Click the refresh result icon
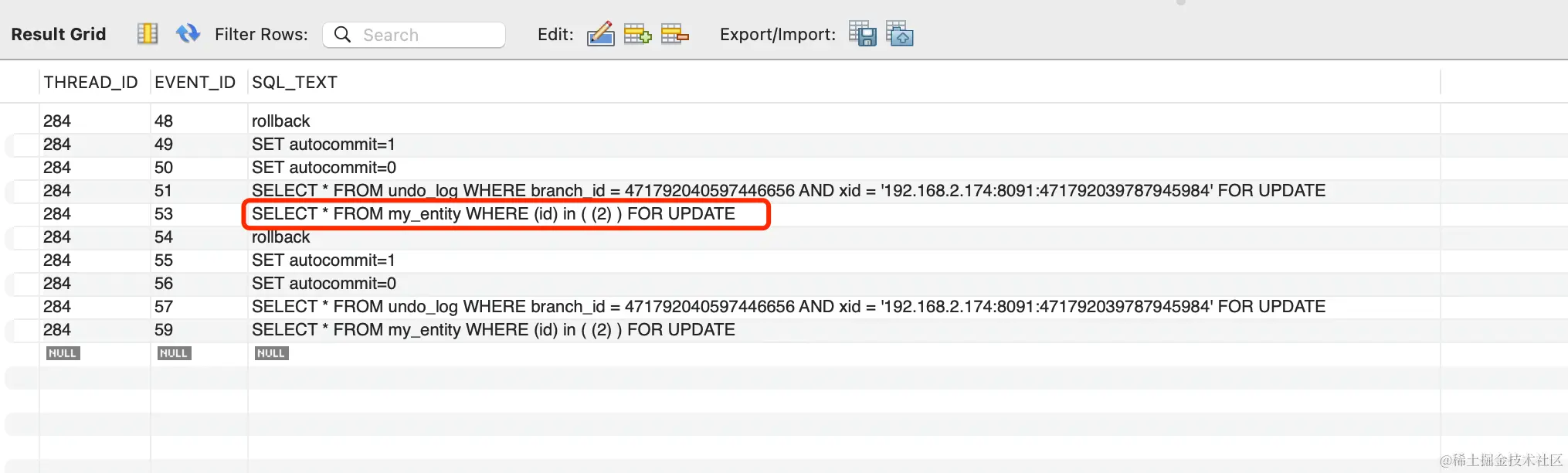1568x473 pixels. click(x=188, y=34)
